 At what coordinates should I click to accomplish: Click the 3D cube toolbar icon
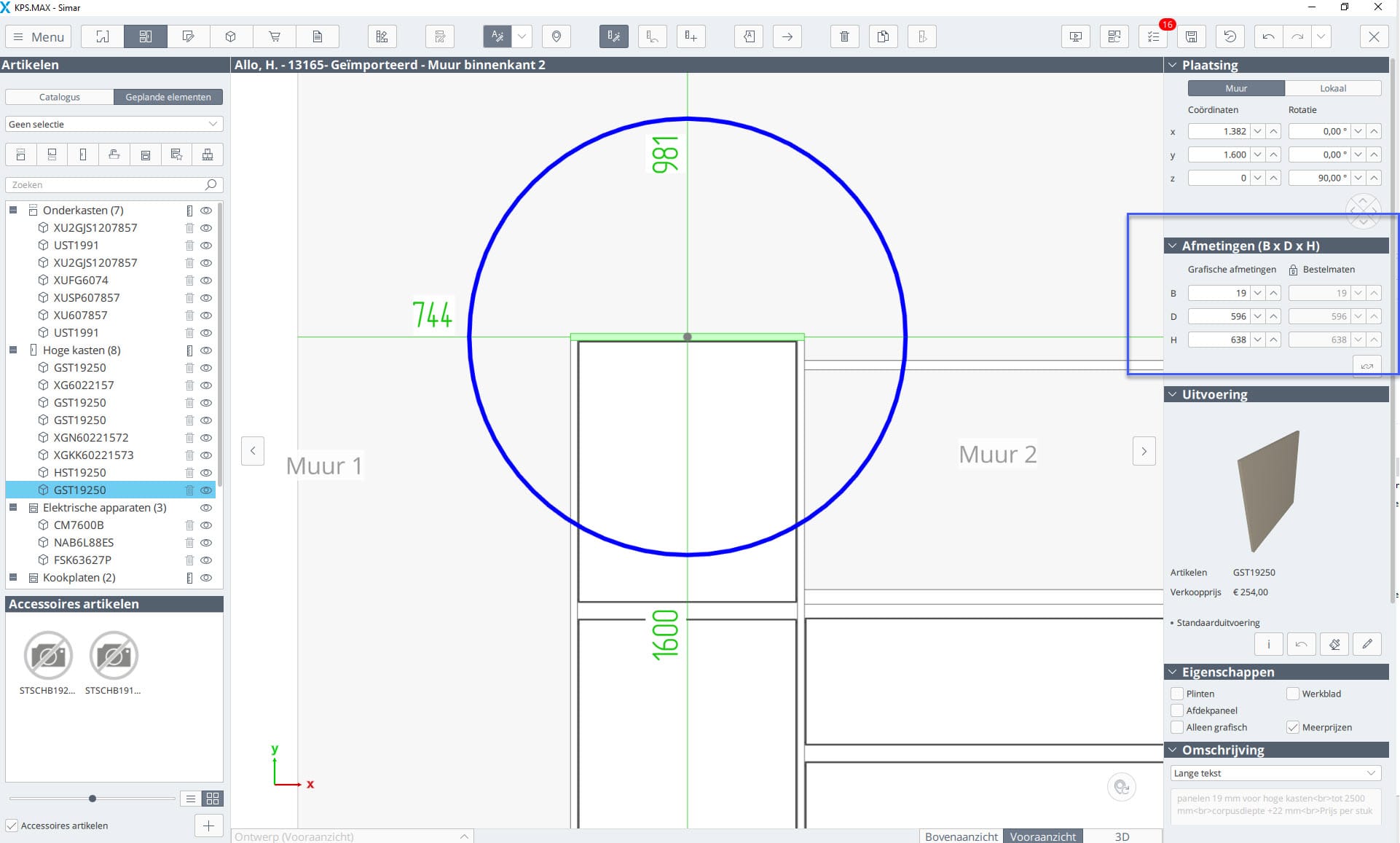click(231, 36)
